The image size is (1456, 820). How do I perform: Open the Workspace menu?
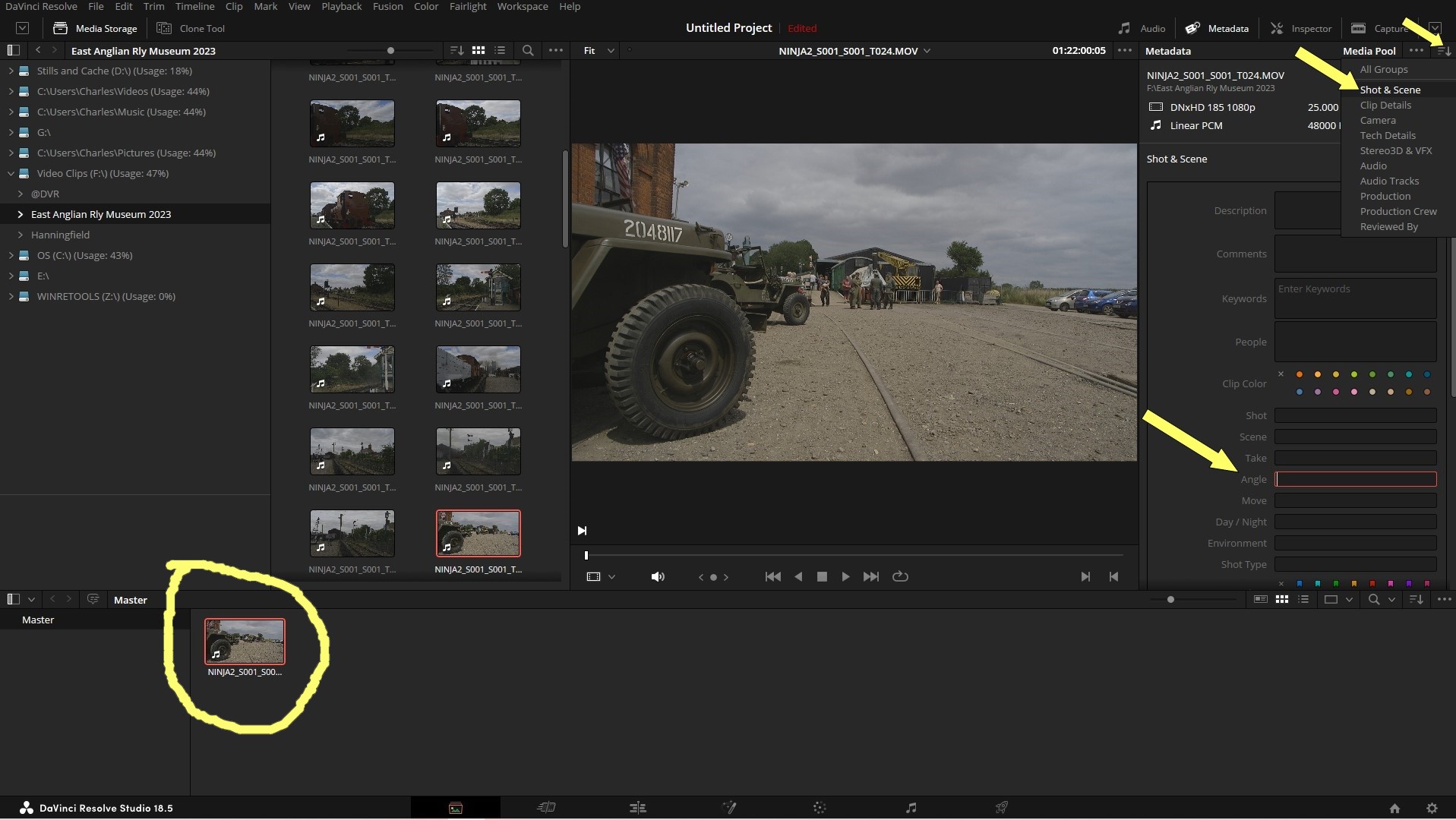[523, 6]
